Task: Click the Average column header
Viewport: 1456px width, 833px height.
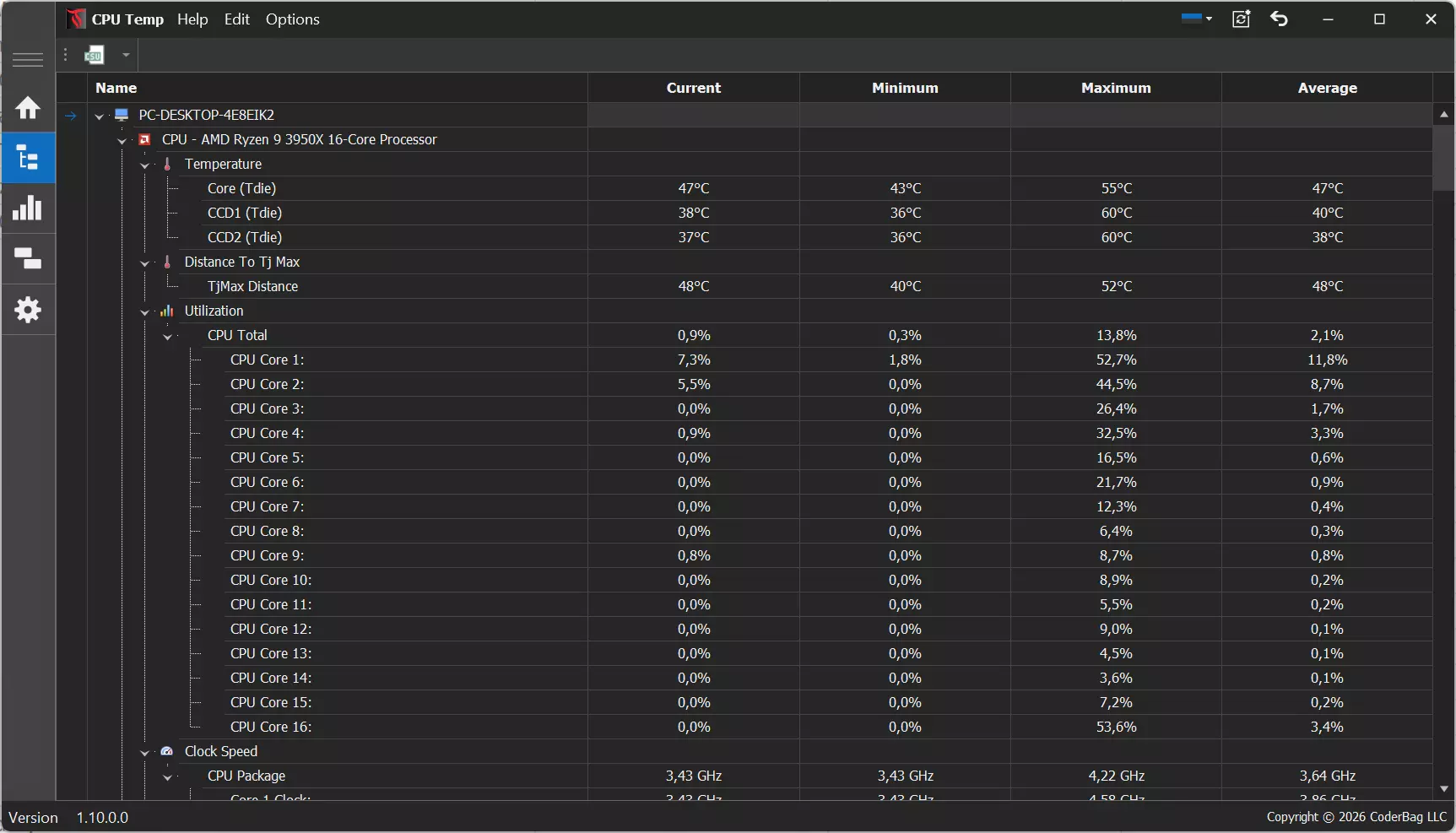Action: 1327,88
